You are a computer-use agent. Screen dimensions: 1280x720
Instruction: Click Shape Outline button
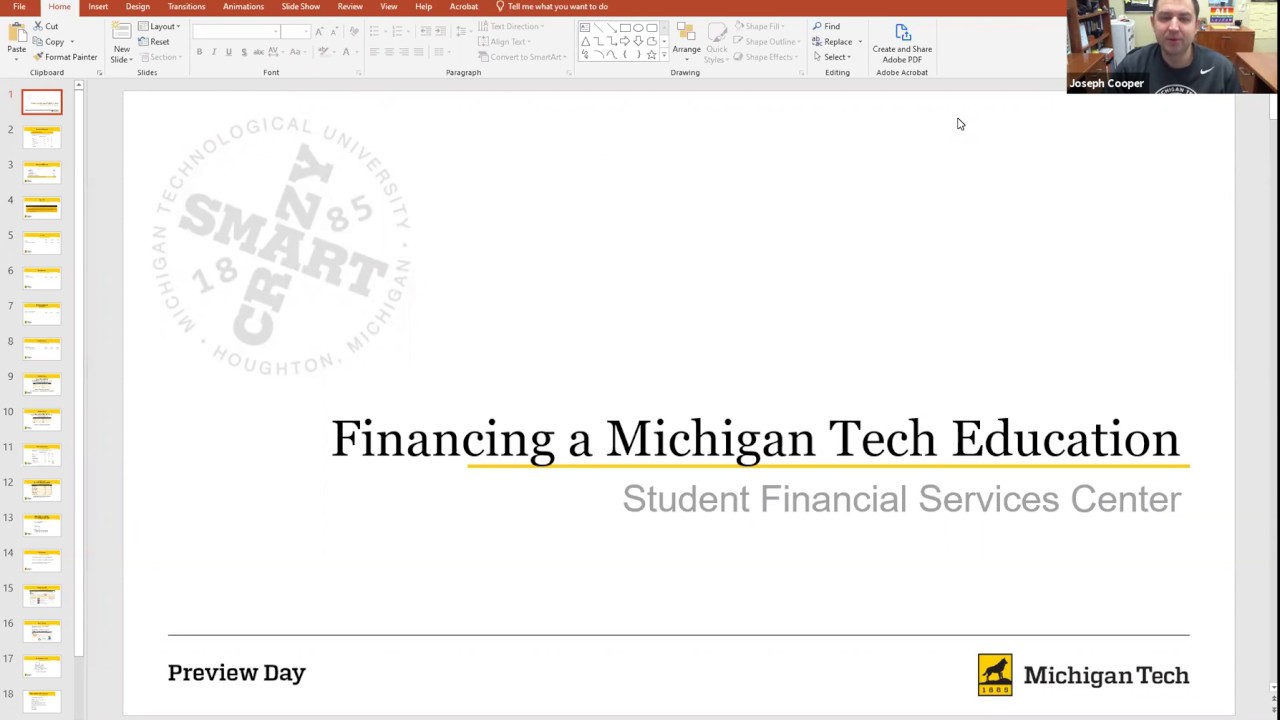765,42
